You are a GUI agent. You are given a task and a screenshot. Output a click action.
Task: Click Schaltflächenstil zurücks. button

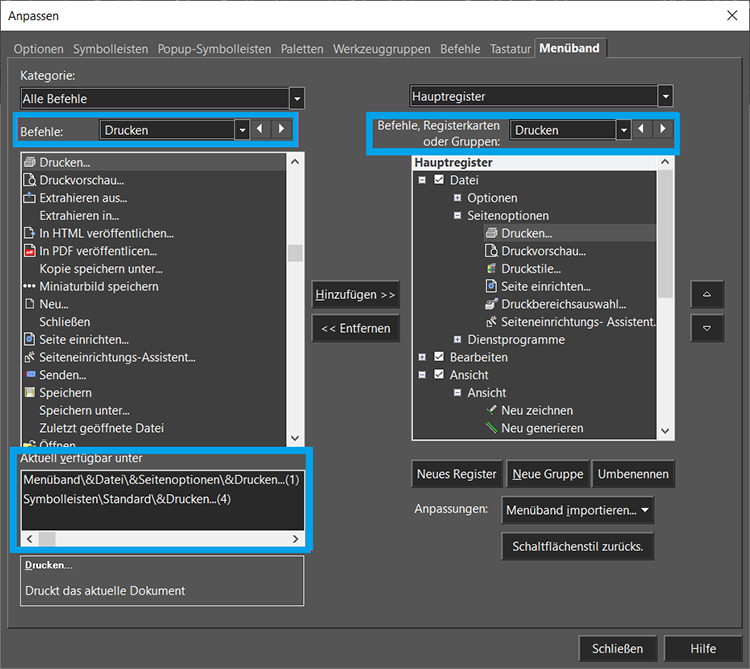click(x=577, y=546)
